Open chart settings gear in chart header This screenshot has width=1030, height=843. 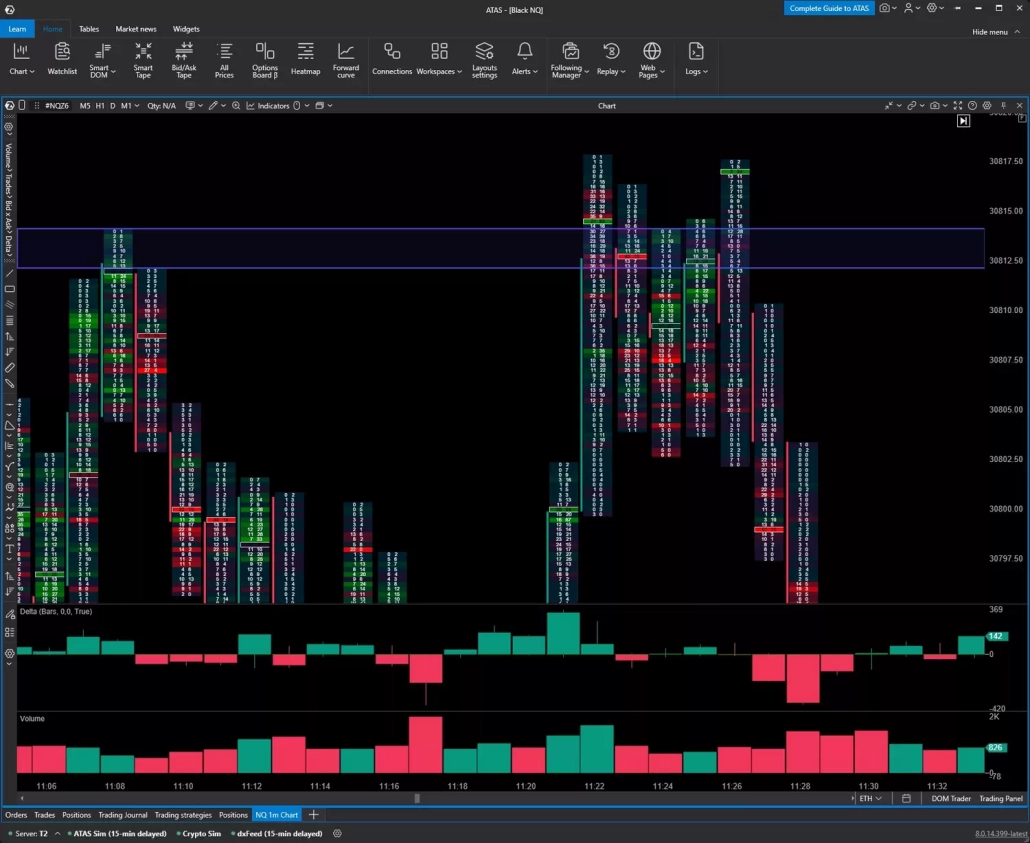tap(987, 105)
